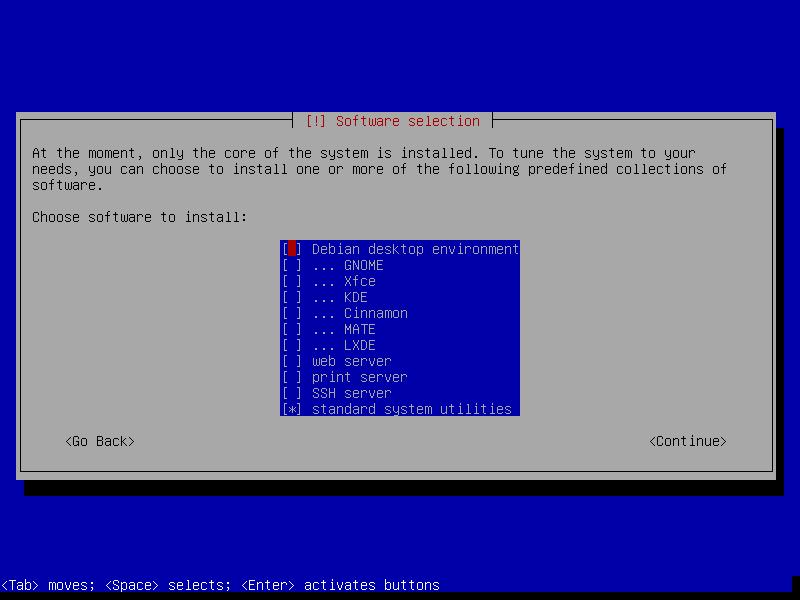Screen dimensions: 800x600
Task: Check the KDE checkbox
Action: (292, 297)
